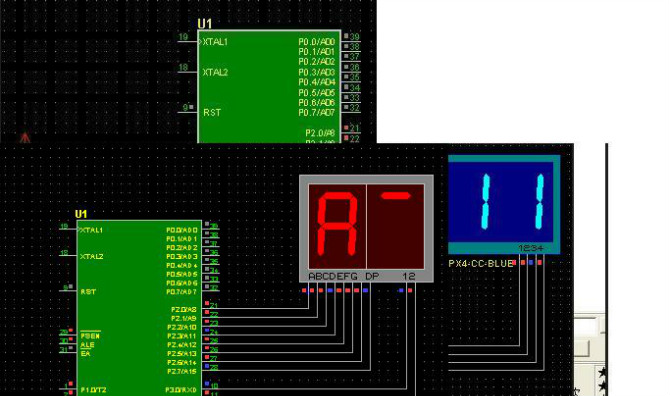
Task: Click the second red seven-segment digit
Action: [396, 226]
